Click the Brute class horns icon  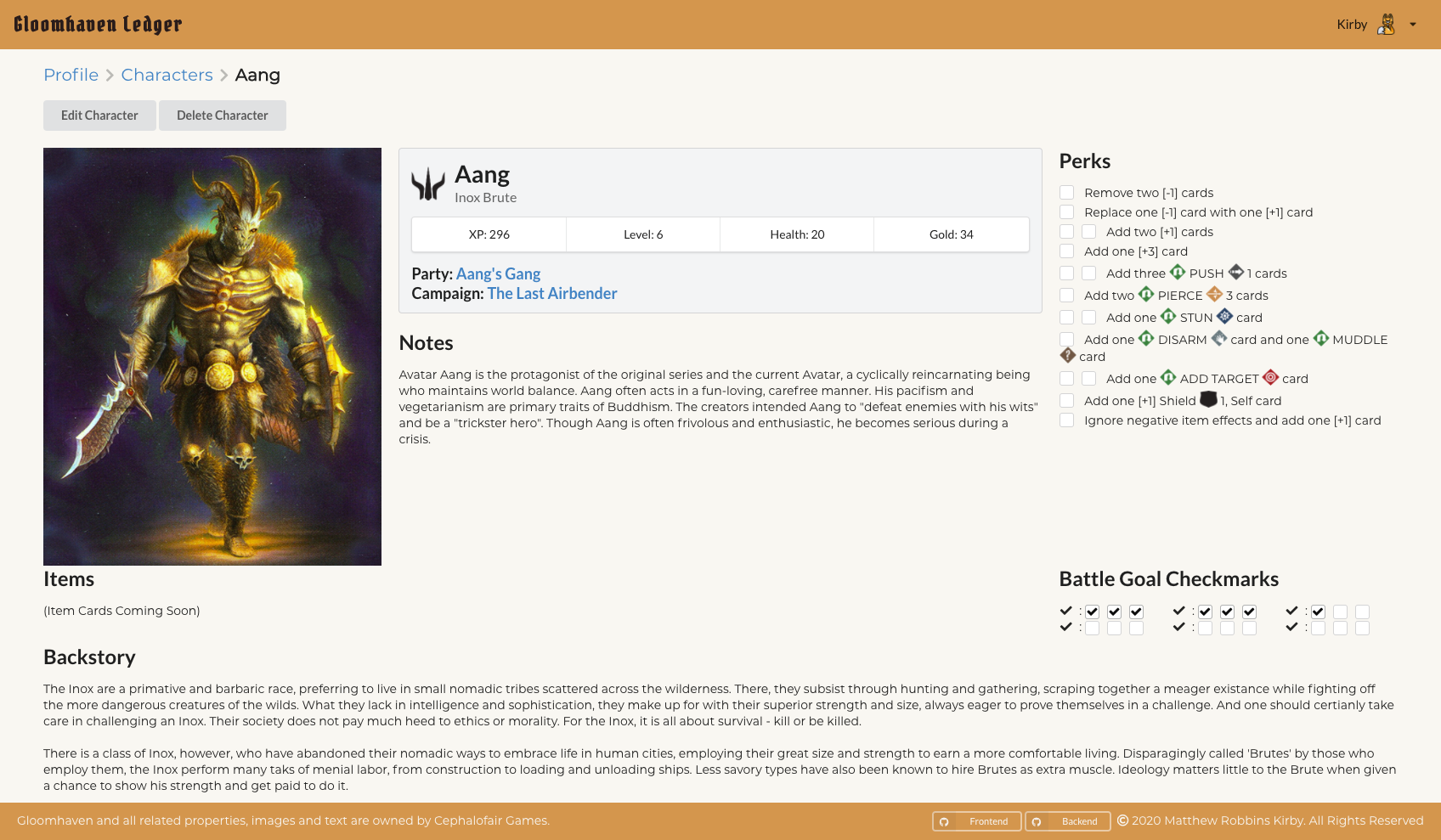tap(428, 183)
